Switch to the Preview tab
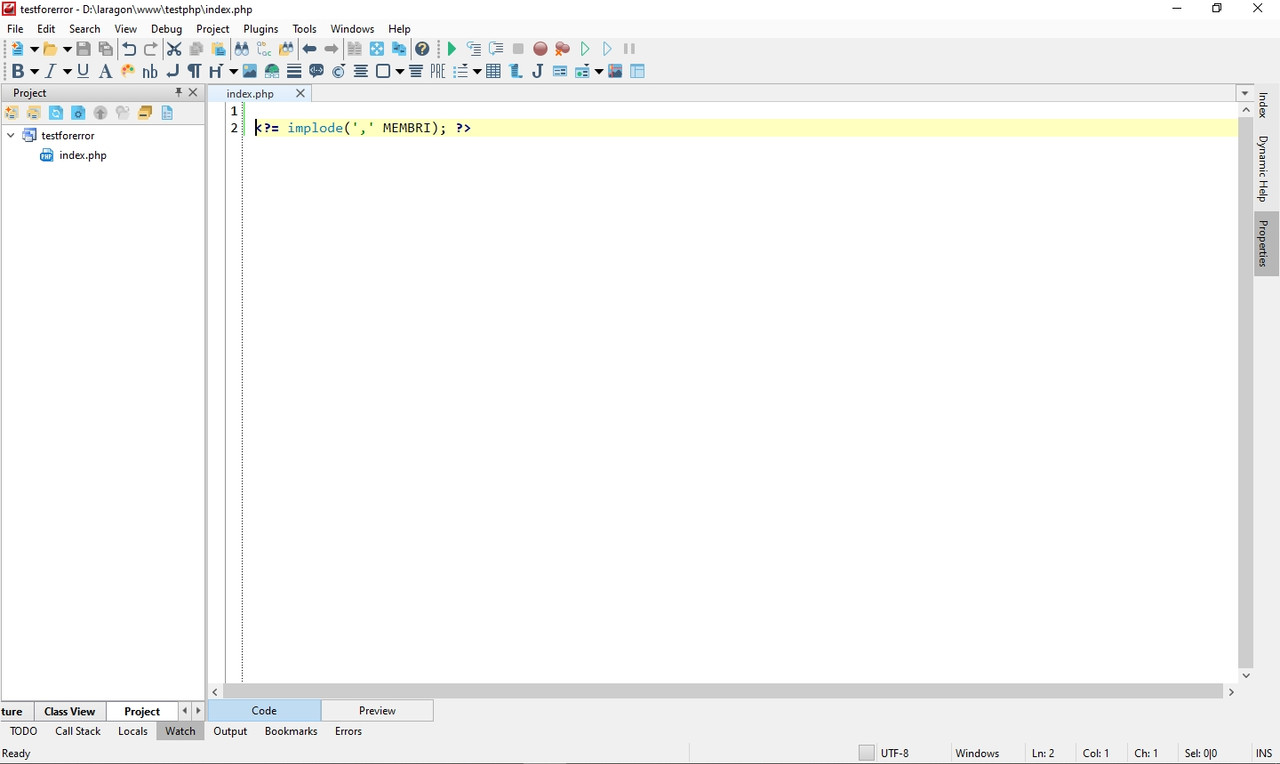1280x764 pixels. (377, 710)
